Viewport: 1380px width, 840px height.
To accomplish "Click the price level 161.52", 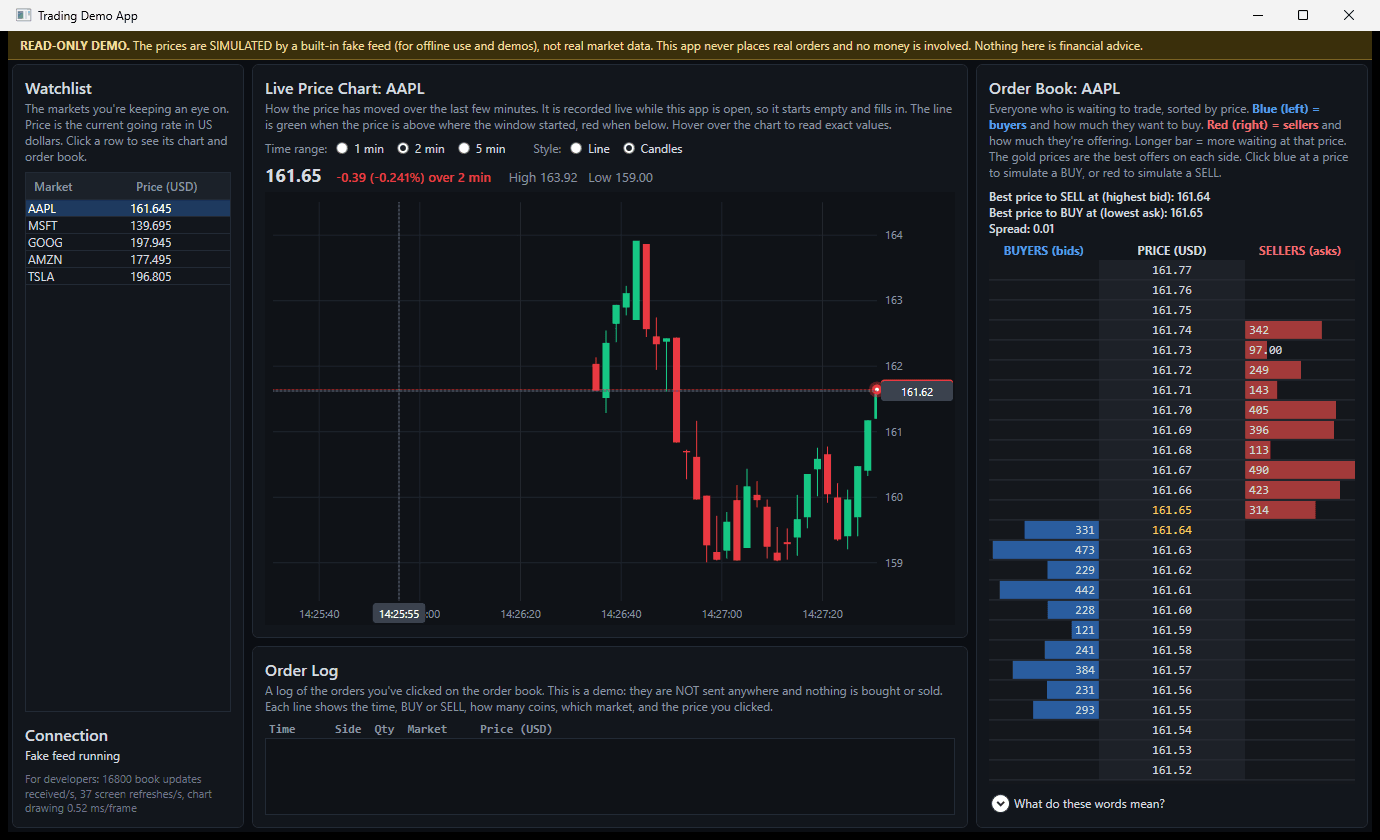I will click(x=1172, y=770).
